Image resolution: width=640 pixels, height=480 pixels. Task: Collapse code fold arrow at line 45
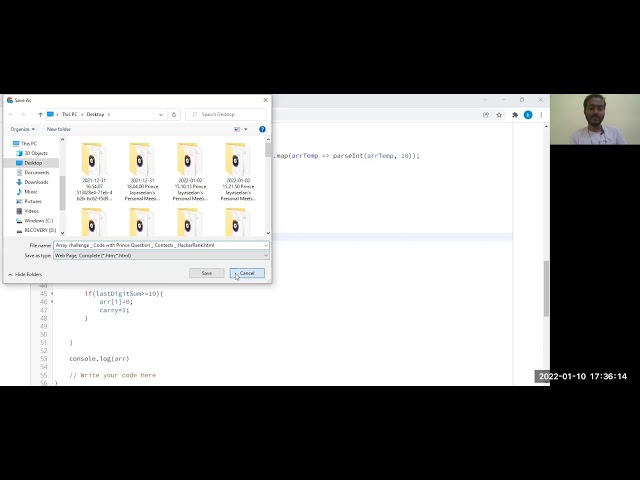pos(52,293)
